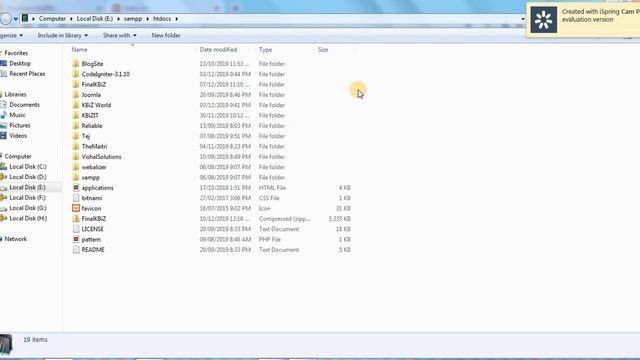This screenshot has height=360, width=640.
Task: Sort by the Type column header
Action: tap(265, 50)
